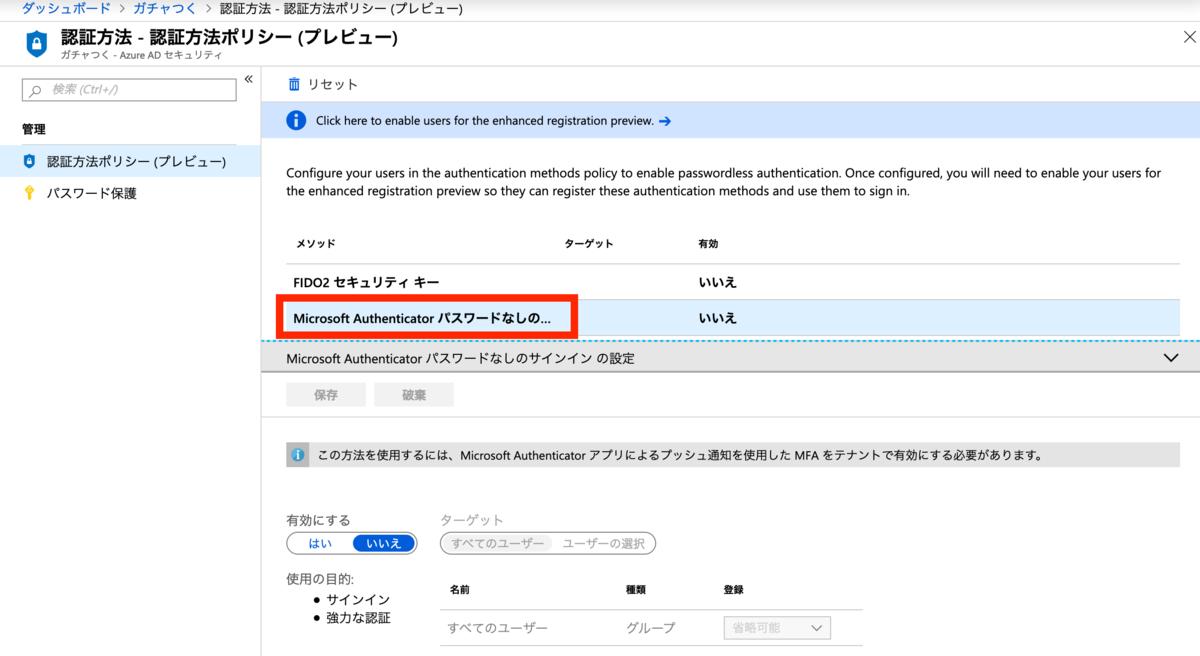Click the 有効 column header
The width and height of the screenshot is (1200, 656).
[x=708, y=244]
